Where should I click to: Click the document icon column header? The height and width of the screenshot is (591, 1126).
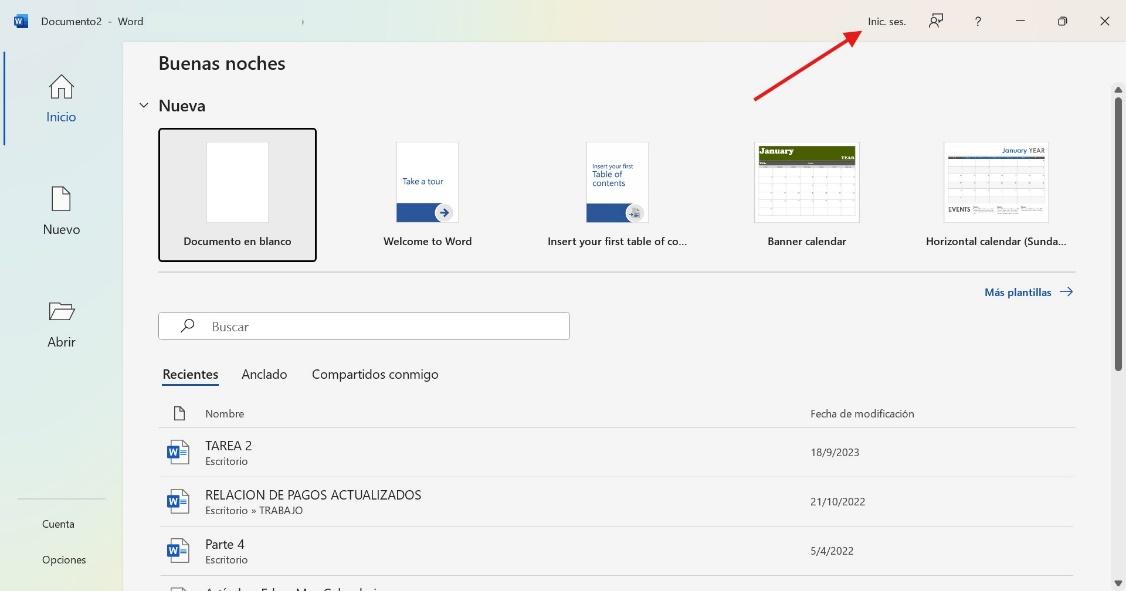(179, 413)
